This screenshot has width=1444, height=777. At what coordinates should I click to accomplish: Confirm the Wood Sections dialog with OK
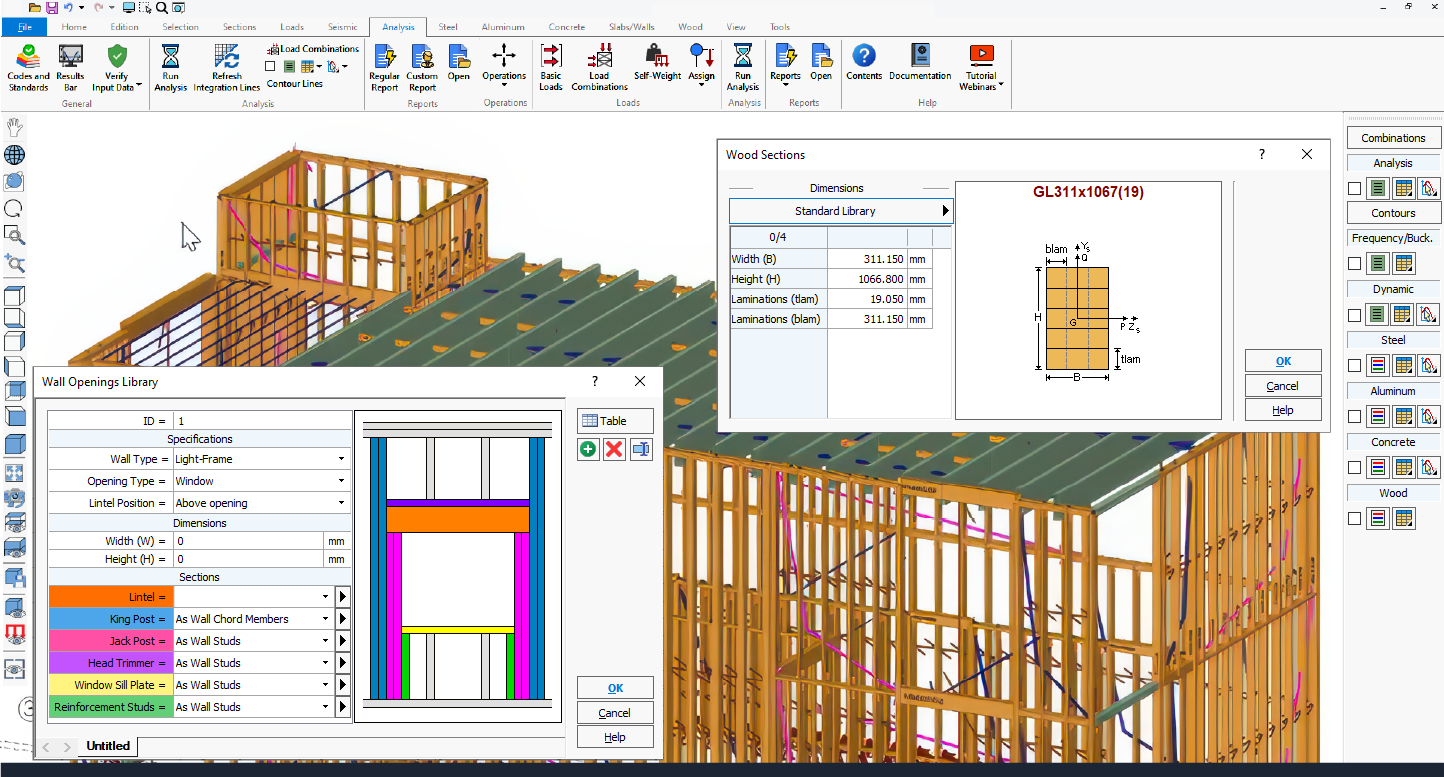(x=1283, y=361)
